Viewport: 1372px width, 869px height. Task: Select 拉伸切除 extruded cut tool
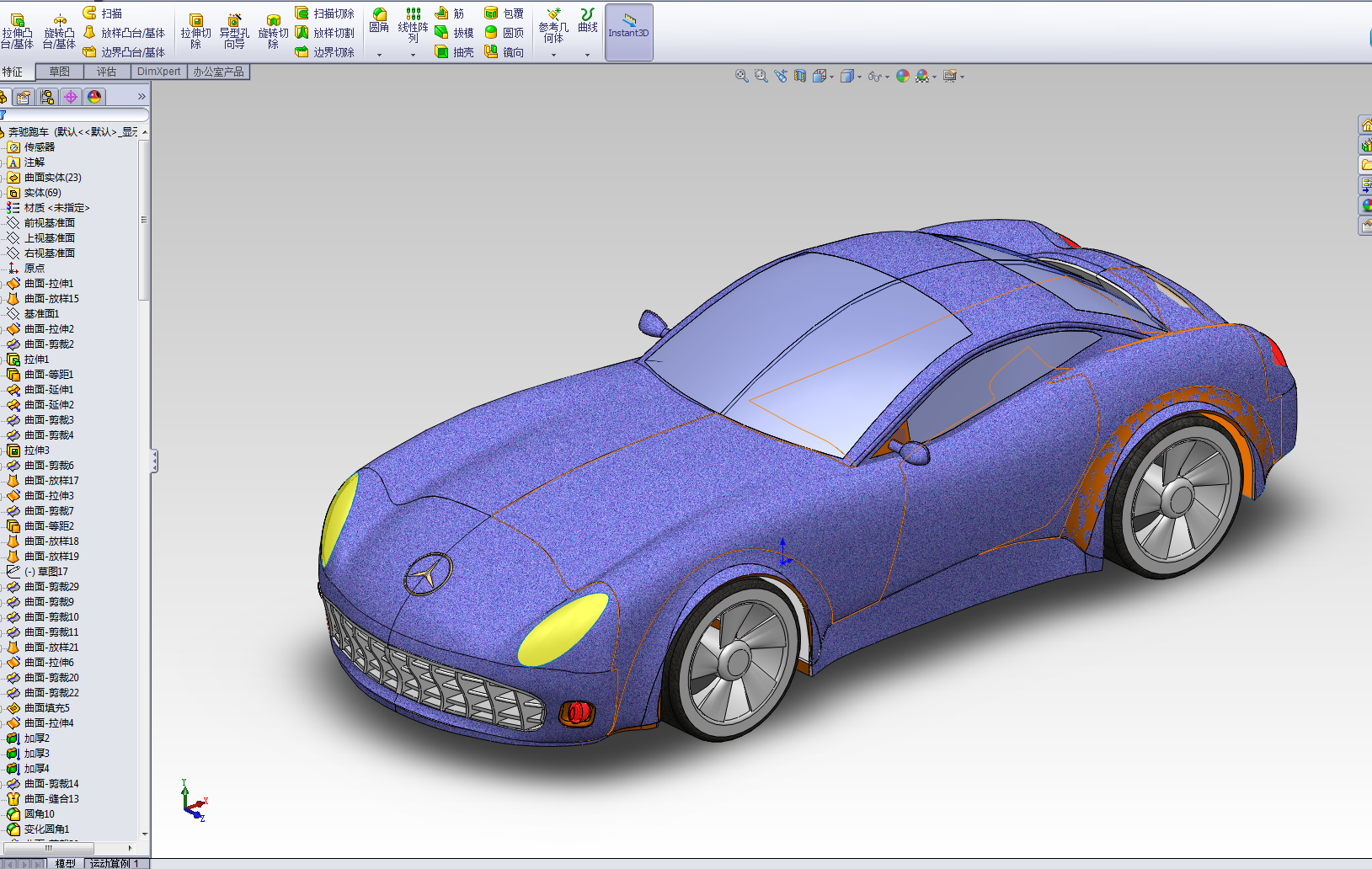click(x=195, y=32)
